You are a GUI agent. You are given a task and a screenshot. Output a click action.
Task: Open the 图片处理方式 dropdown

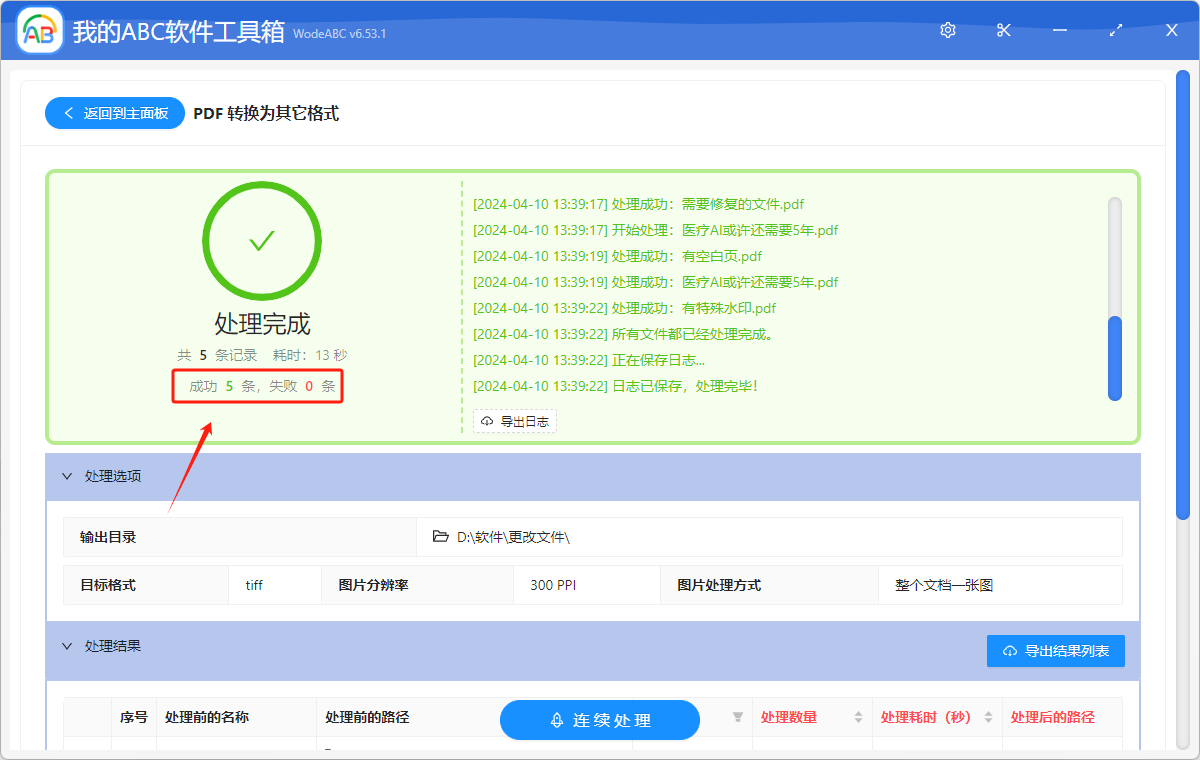click(x=999, y=584)
